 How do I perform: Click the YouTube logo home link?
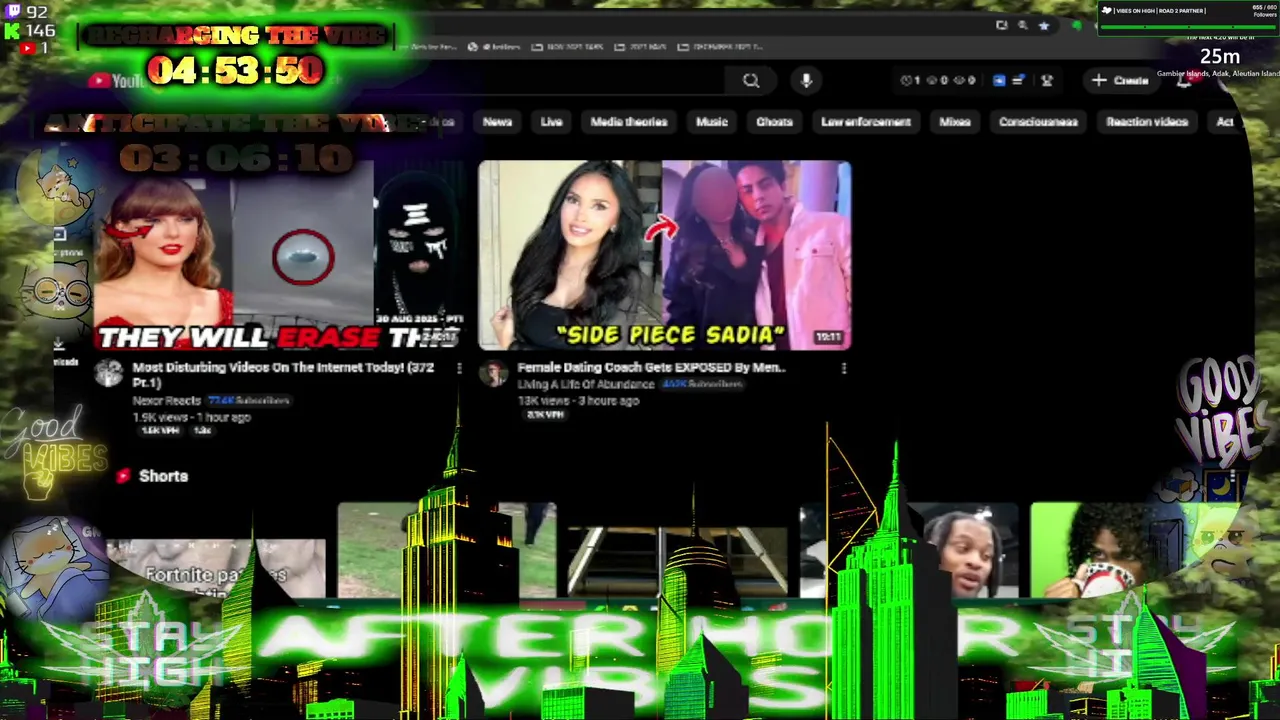pos(116,81)
